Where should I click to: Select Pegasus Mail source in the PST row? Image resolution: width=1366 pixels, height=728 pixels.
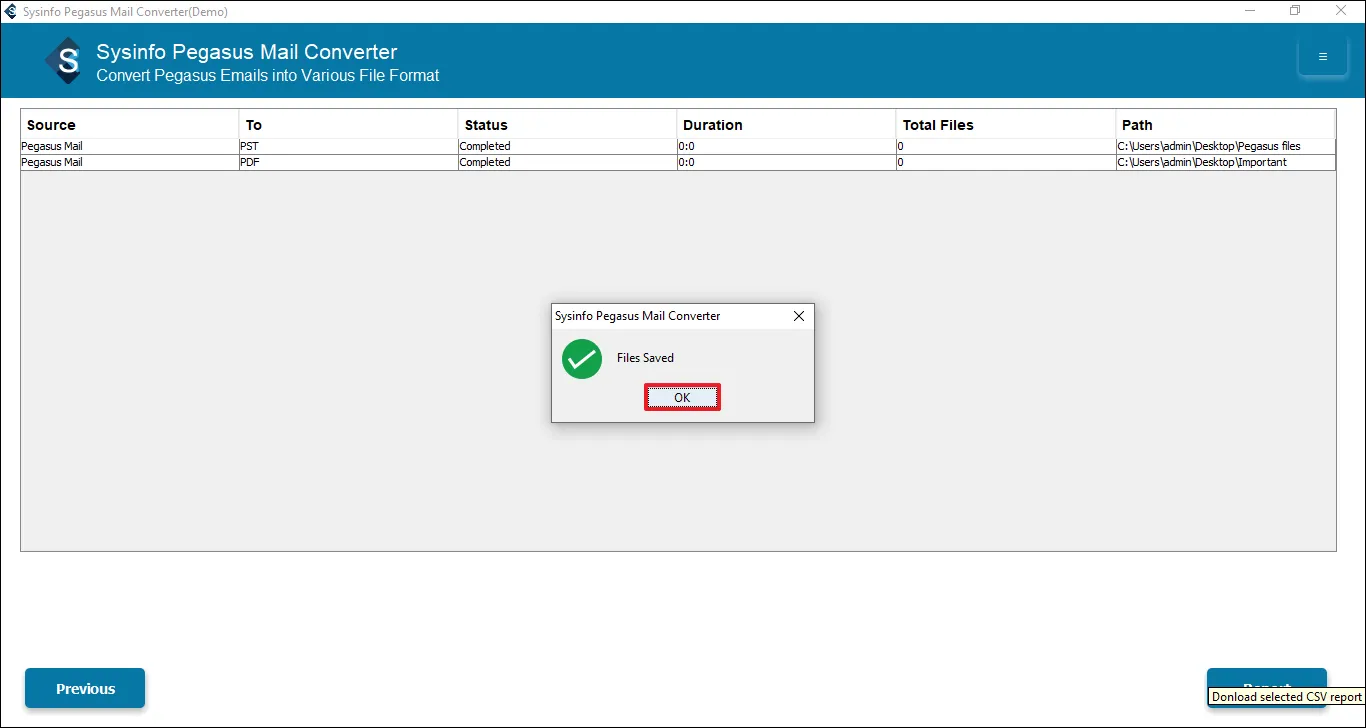pos(130,147)
